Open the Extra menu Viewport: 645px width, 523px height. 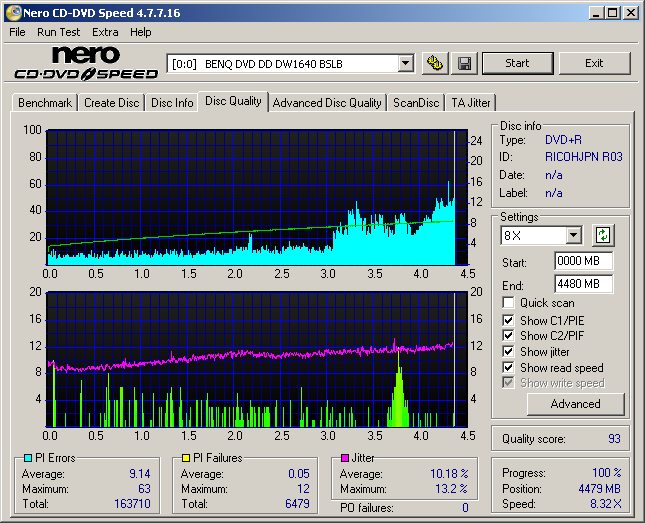click(x=105, y=32)
